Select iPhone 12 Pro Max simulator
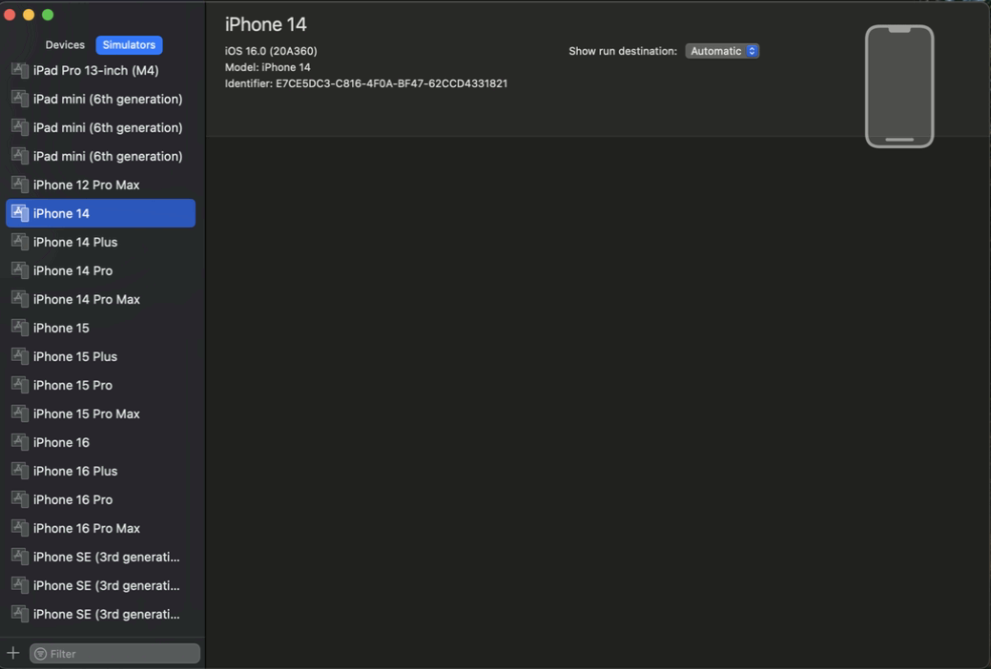The image size is (991, 669). pos(101,185)
